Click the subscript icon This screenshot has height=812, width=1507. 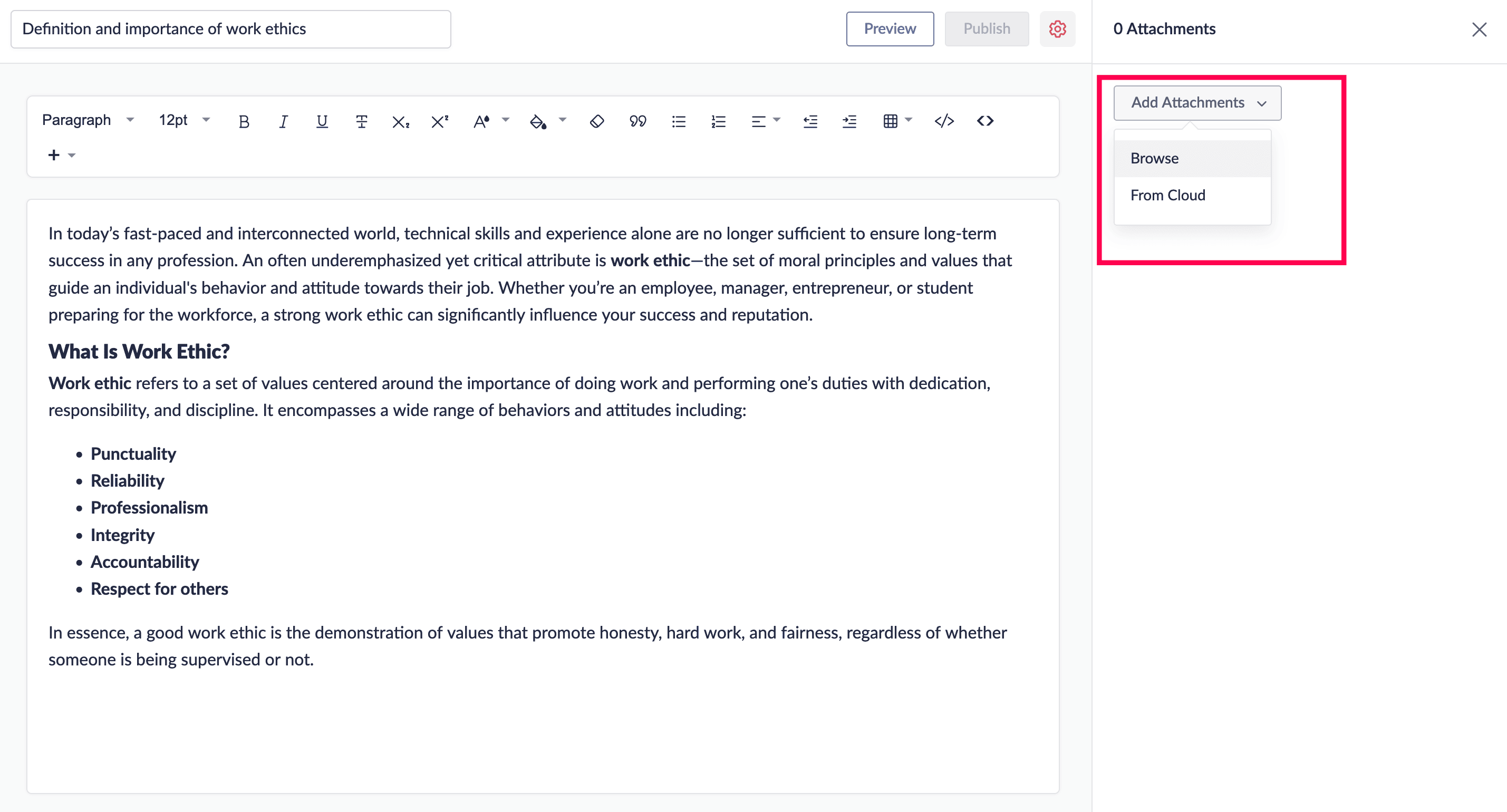click(x=400, y=122)
